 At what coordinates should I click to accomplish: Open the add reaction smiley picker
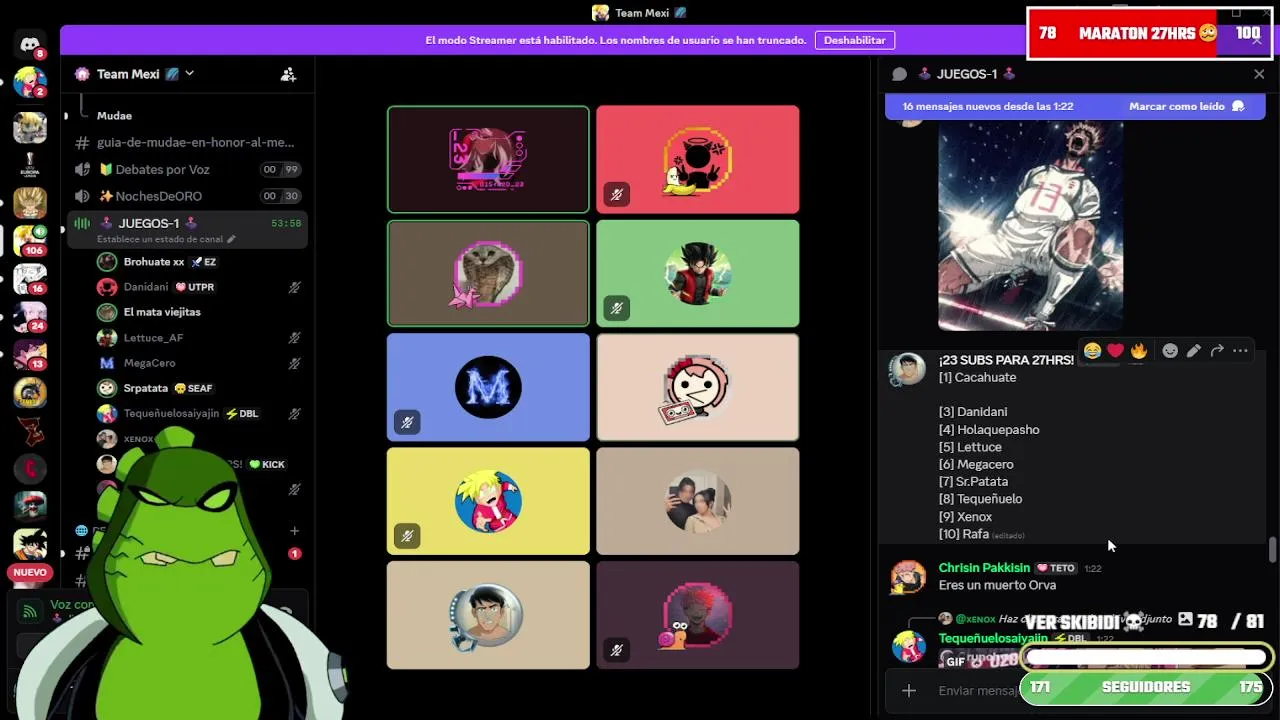[x=1169, y=351]
